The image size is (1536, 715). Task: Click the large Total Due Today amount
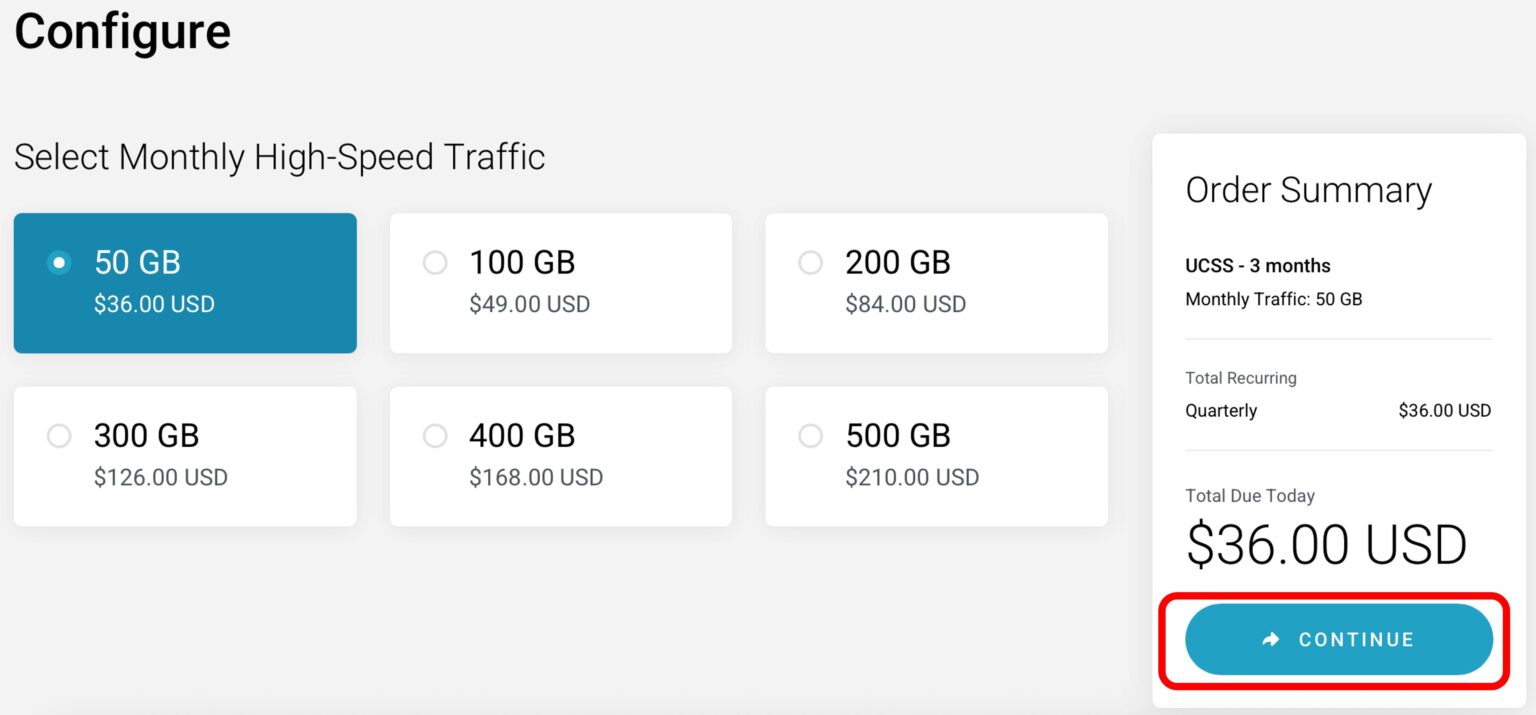pyautogui.click(x=1326, y=545)
